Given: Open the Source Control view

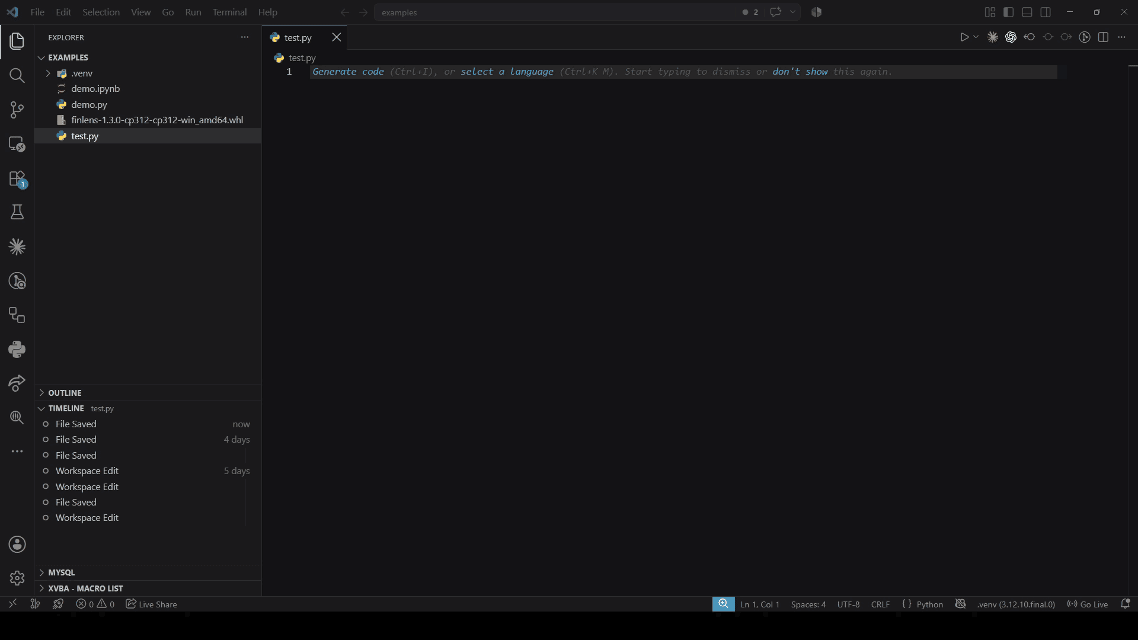Looking at the screenshot, I should tap(17, 110).
